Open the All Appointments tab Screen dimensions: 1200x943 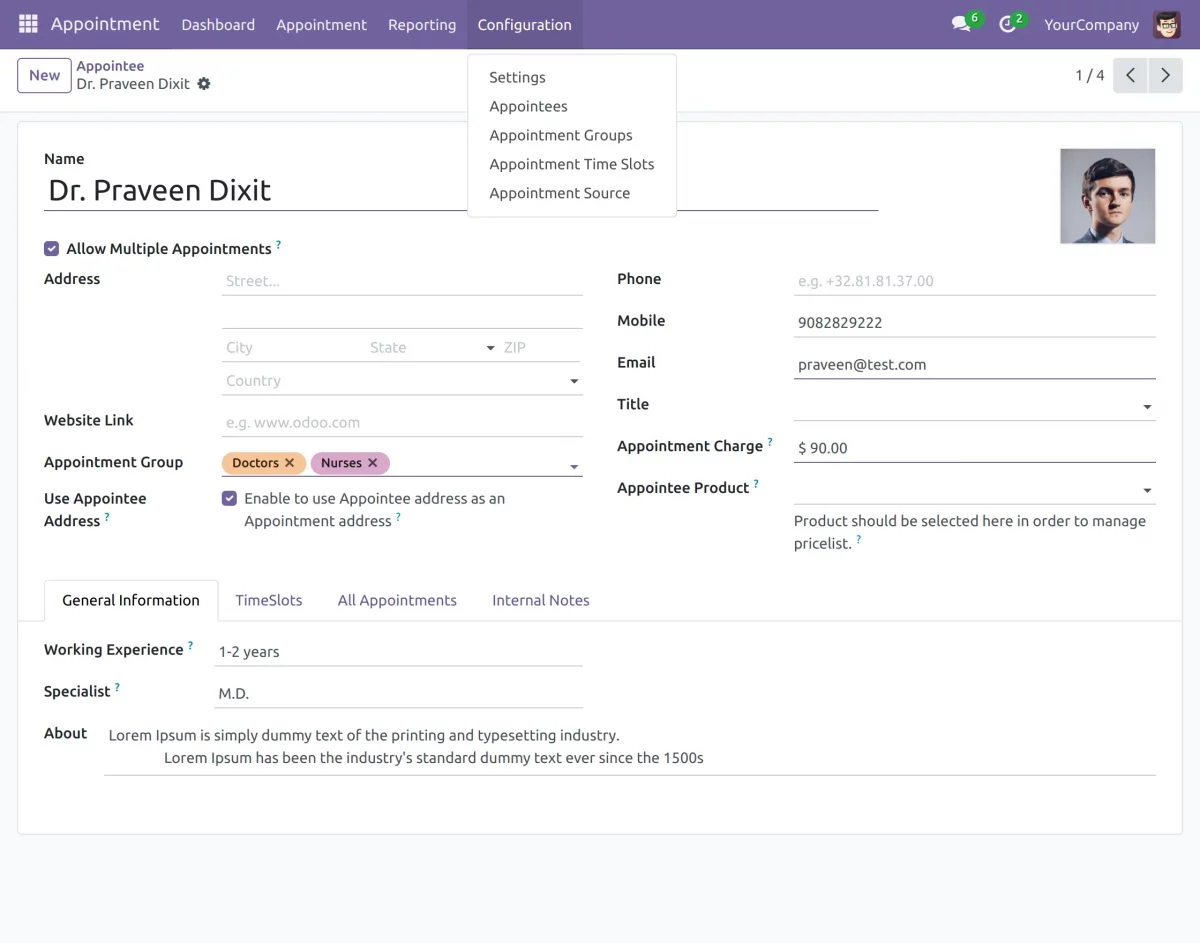pyautogui.click(x=397, y=600)
